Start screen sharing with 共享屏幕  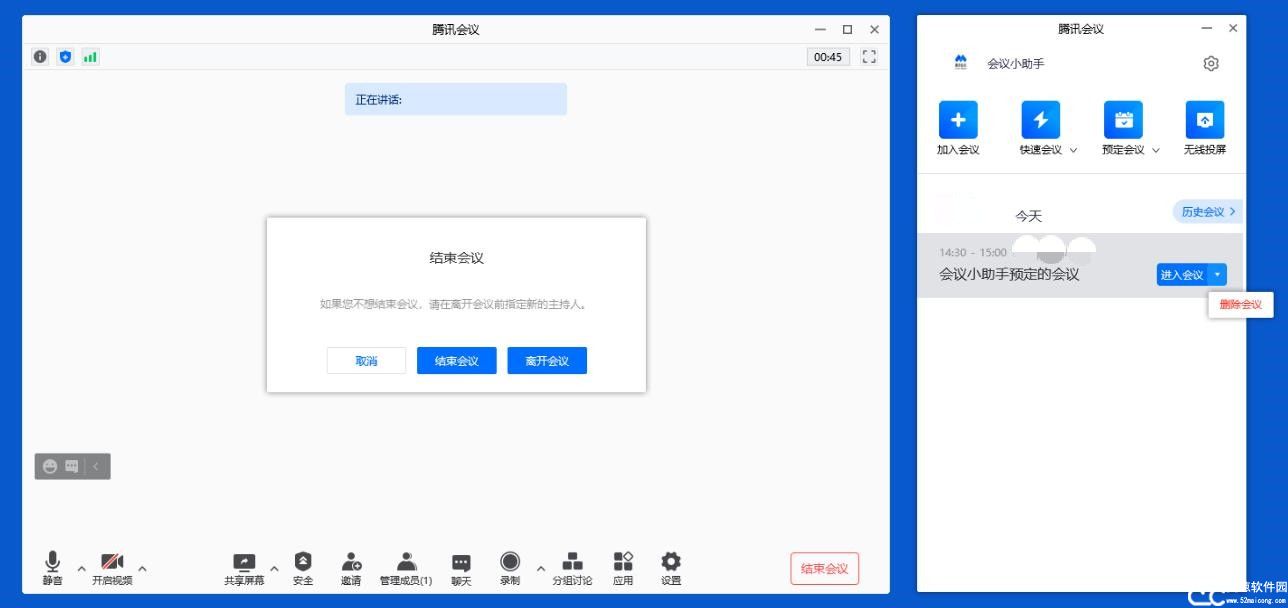pos(244,567)
